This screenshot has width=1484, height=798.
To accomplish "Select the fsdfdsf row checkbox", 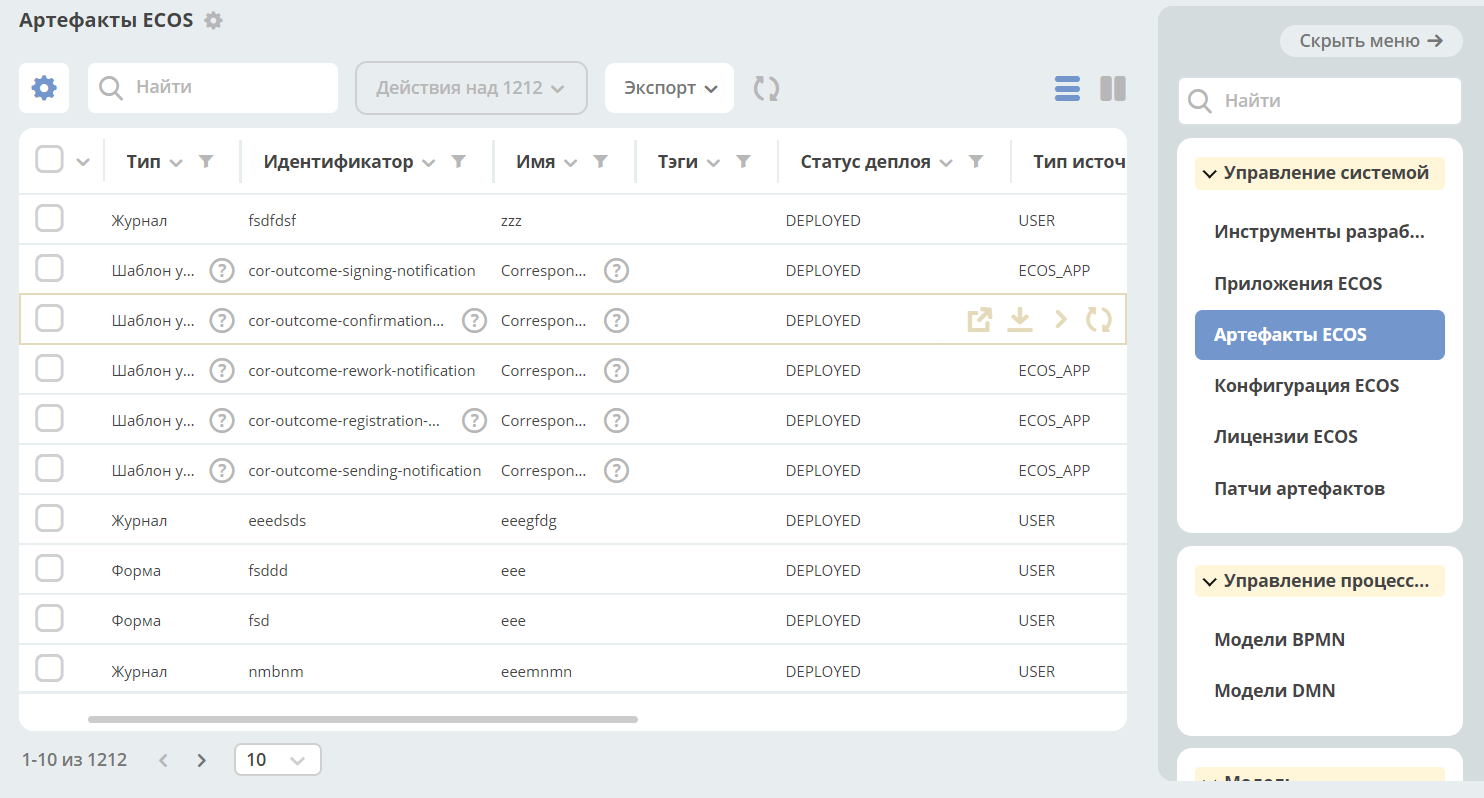I will (x=50, y=218).
